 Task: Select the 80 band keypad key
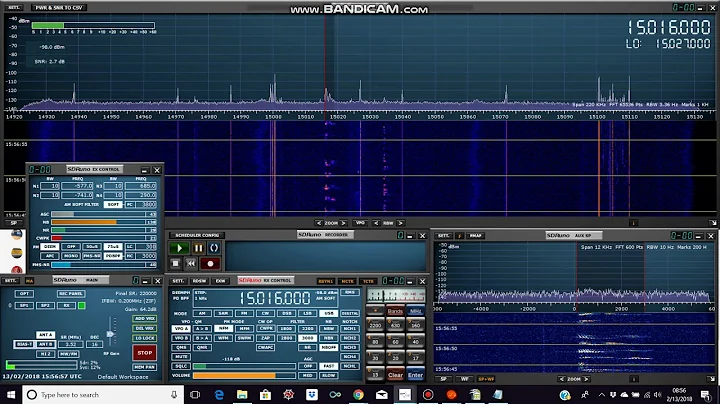click(x=375, y=341)
